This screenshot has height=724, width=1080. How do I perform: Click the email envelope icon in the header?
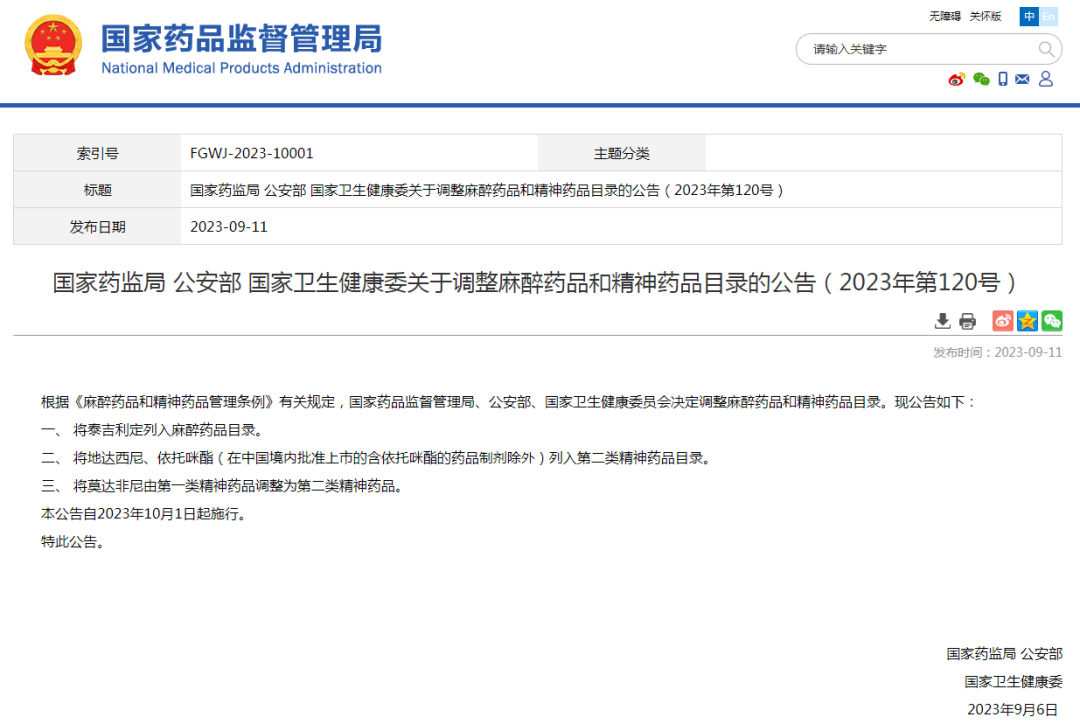coord(1022,78)
